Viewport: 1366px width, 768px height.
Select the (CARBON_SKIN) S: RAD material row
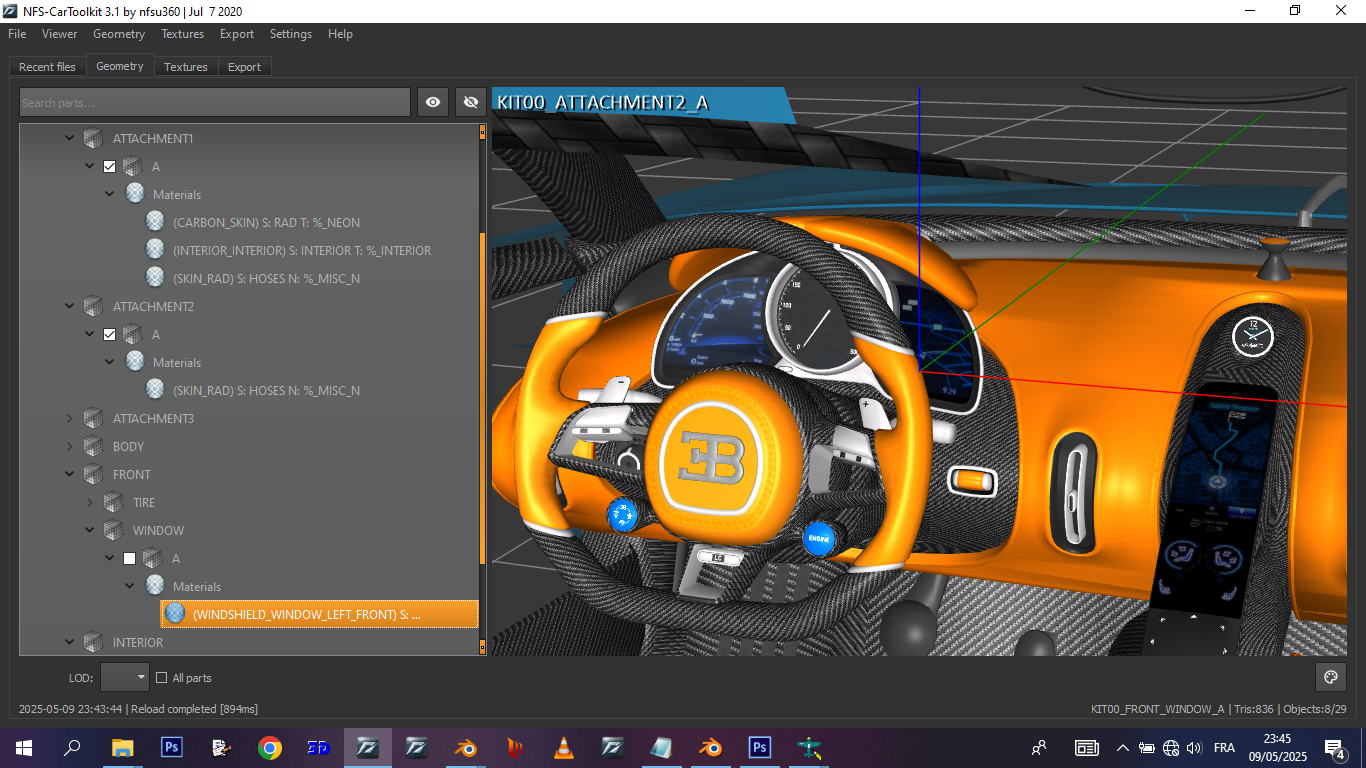tap(266, 222)
